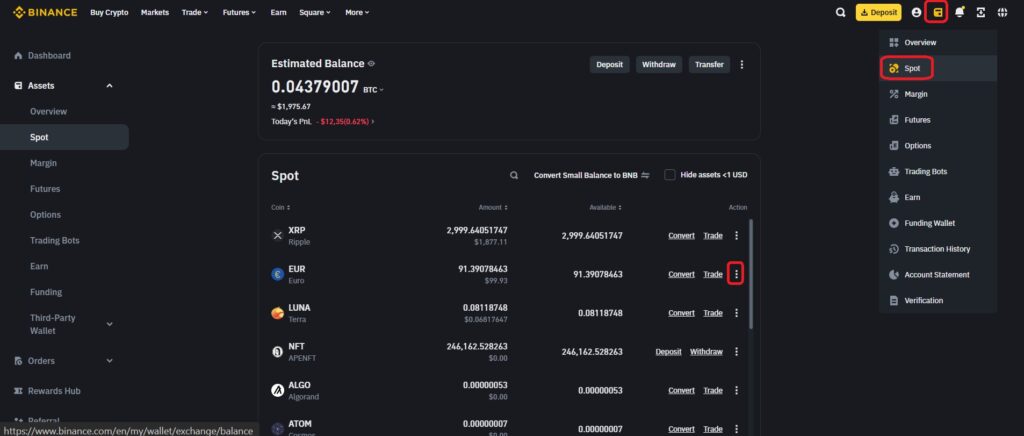1024x436 pixels.
Task: Expand Third-Party Wallet in sidebar
Action: click(x=109, y=324)
